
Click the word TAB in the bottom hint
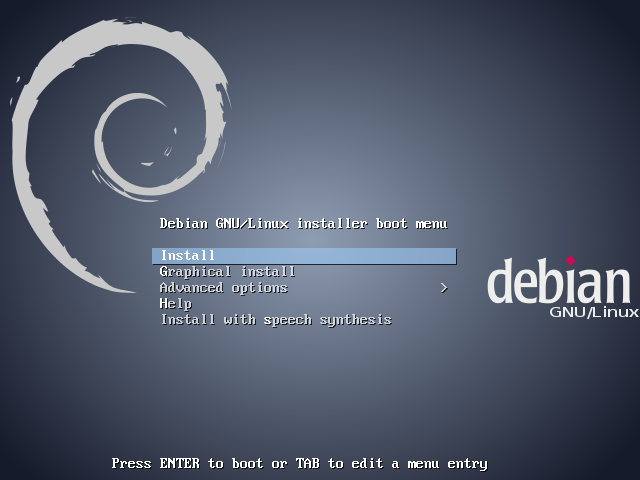(x=307, y=464)
